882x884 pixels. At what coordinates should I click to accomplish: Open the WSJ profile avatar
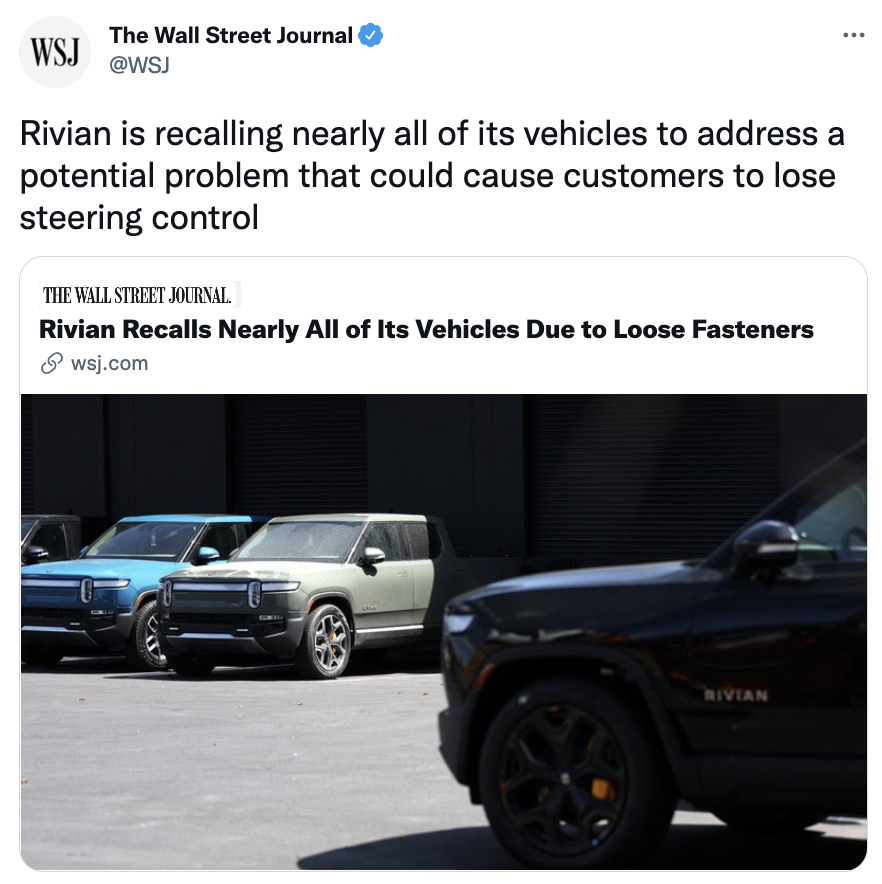(x=55, y=52)
